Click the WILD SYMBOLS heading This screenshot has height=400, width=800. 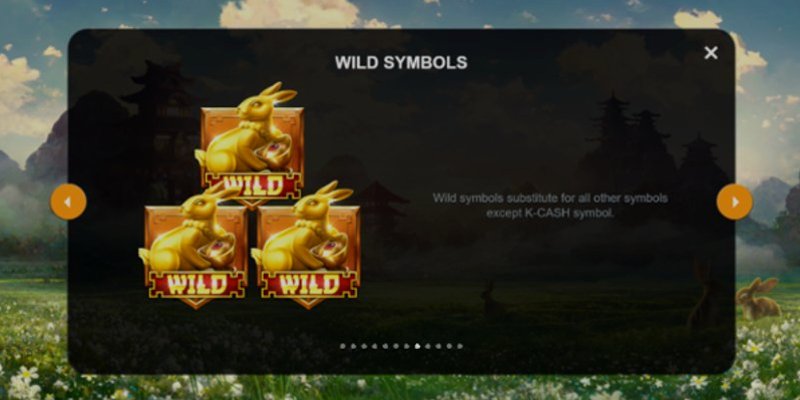[401, 62]
